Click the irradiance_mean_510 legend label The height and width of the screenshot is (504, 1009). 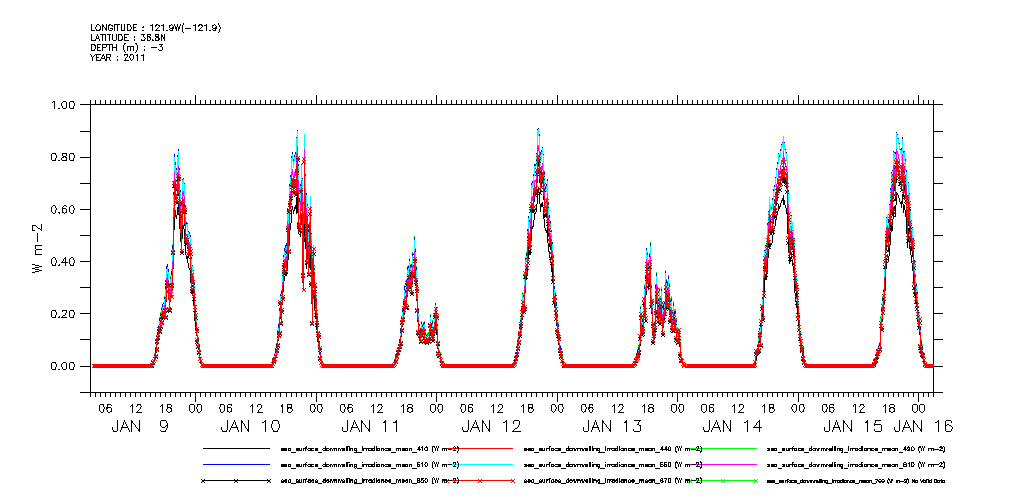pos(369,464)
